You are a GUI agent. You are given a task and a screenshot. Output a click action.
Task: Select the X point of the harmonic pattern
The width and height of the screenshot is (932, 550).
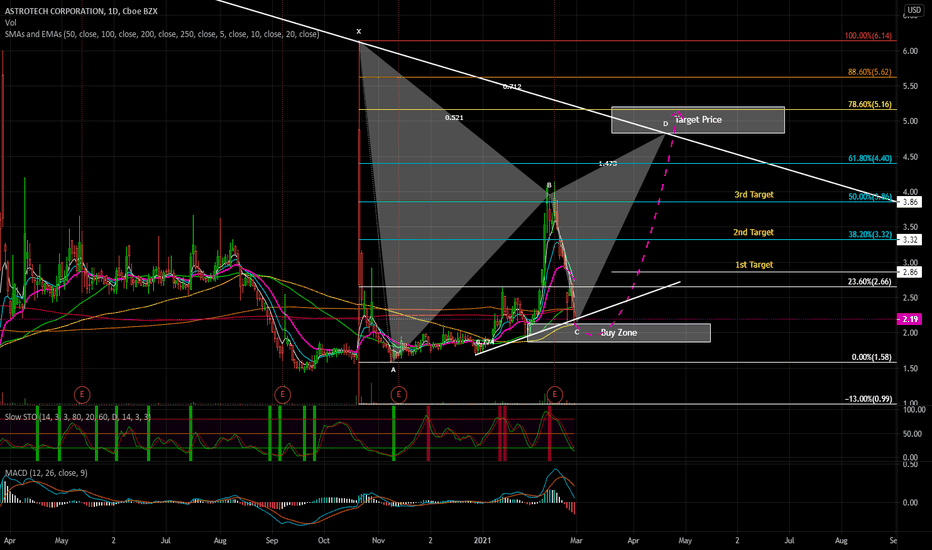pos(358,32)
